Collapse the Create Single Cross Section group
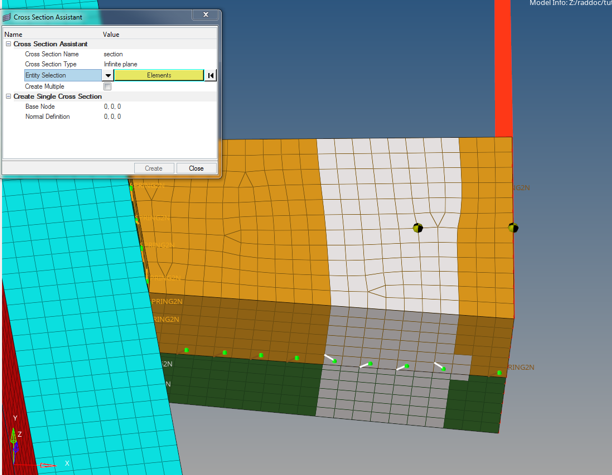 coord(8,97)
